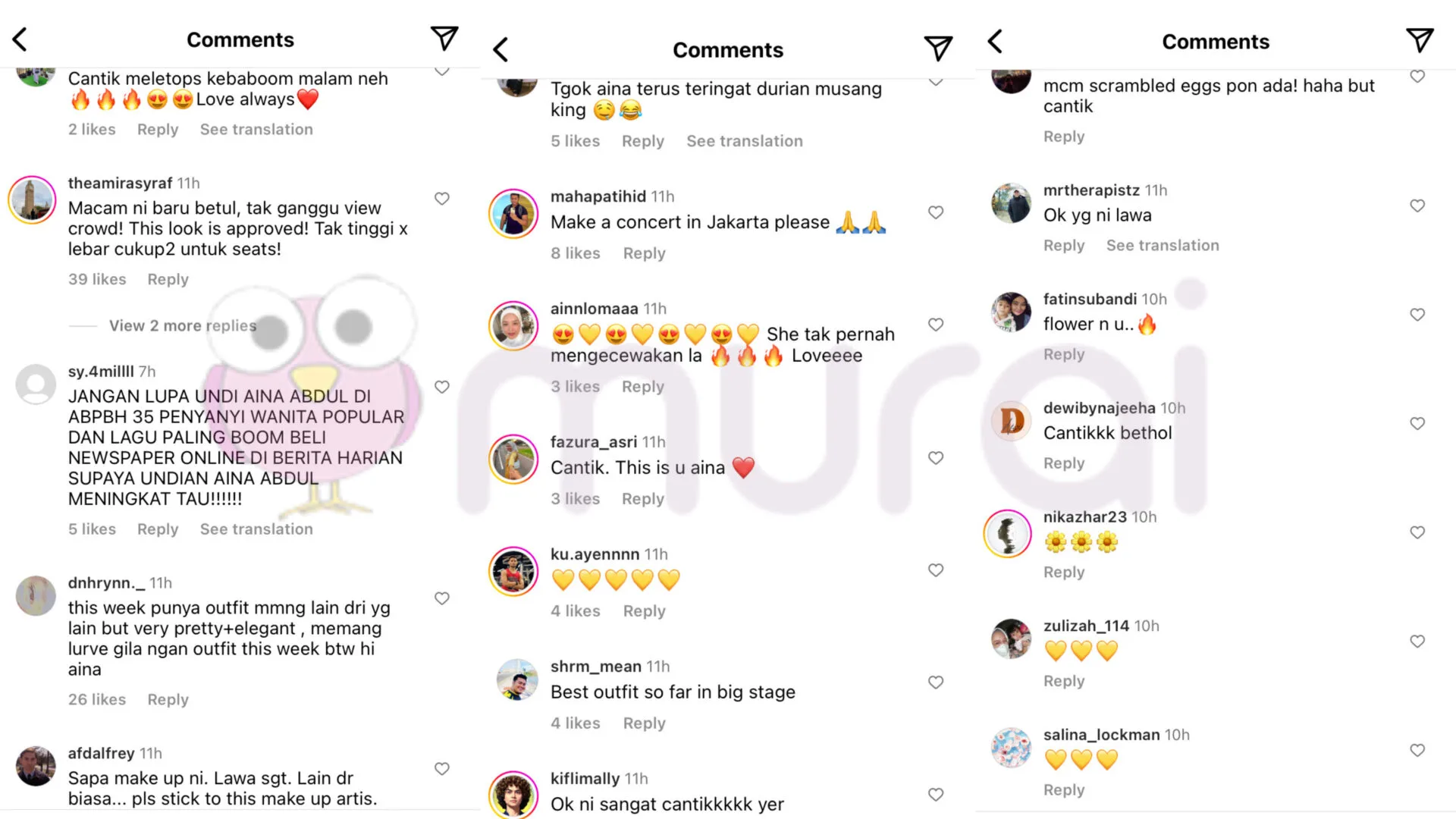
Task: Tap kiflimally's profile avatar
Action: pos(513,795)
